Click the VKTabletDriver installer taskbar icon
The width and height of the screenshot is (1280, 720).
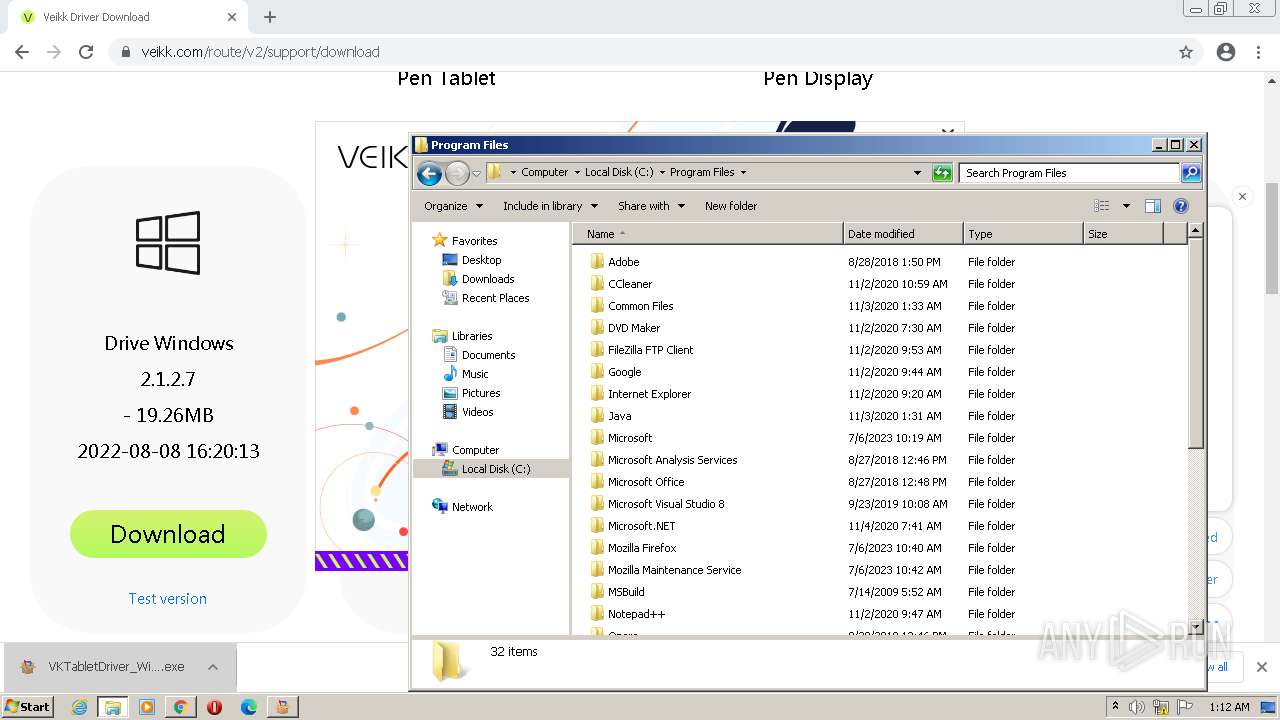[282, 707]
